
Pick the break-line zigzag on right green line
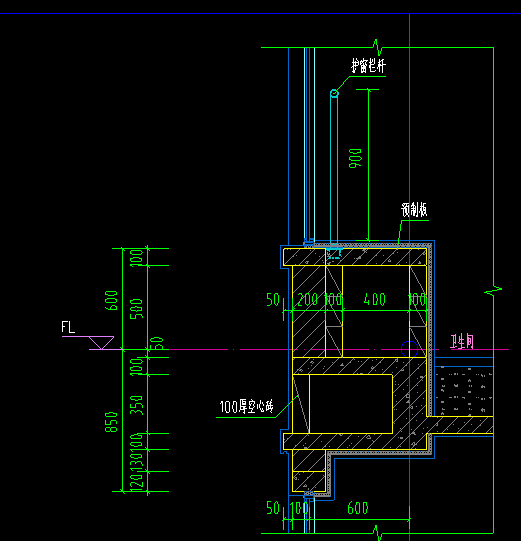pyautogui.click(x=493, y=290)
